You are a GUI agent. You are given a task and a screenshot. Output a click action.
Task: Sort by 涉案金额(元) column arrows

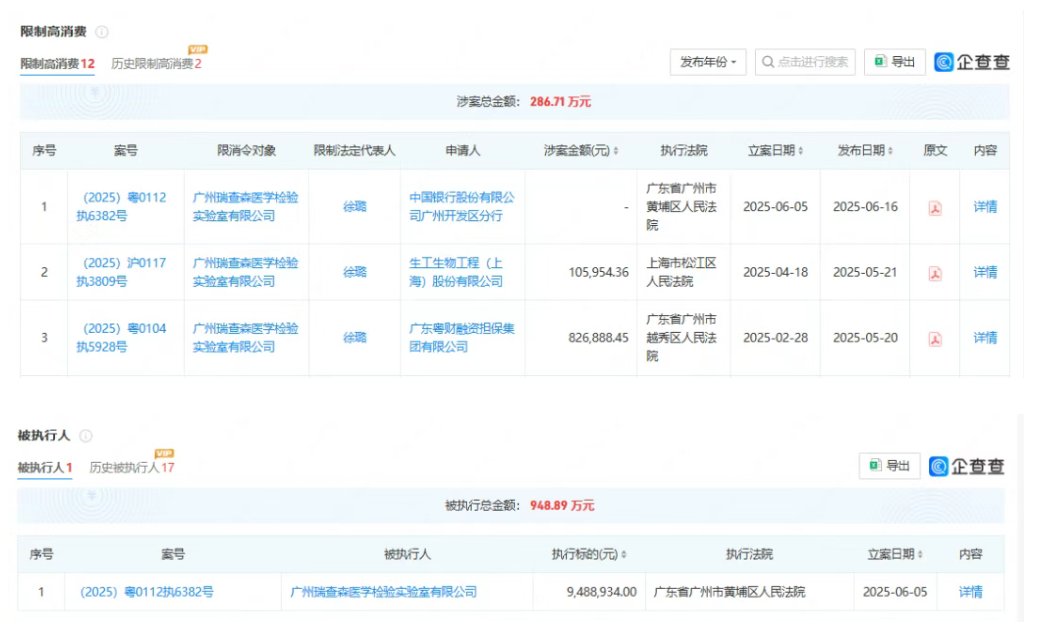616,151
